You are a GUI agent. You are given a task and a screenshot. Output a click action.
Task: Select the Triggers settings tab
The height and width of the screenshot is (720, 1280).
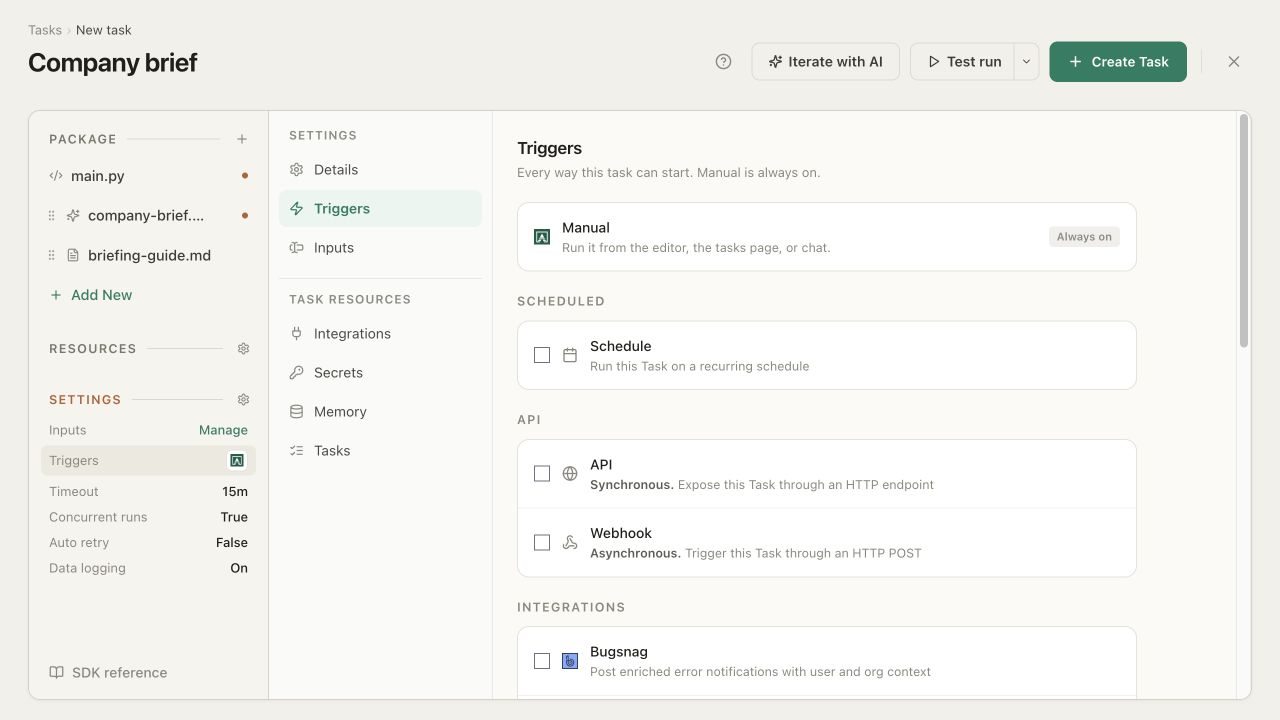click(380, 209)
